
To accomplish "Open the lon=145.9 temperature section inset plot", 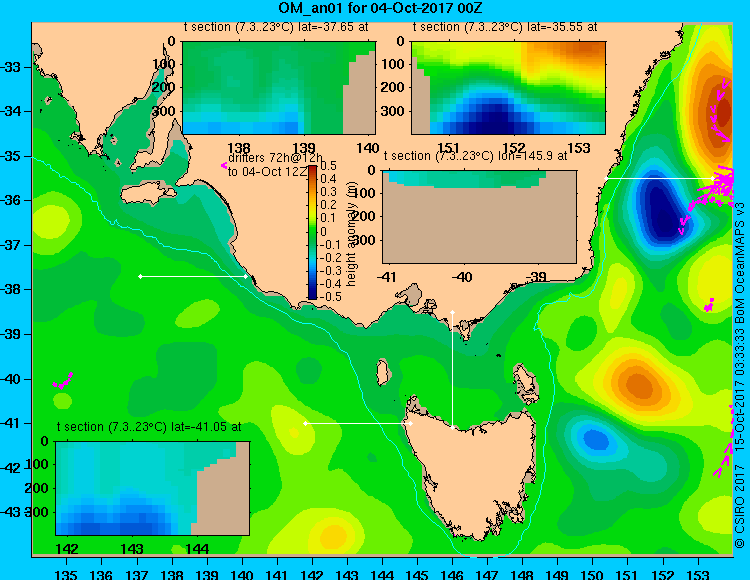I will coord(479,217).
